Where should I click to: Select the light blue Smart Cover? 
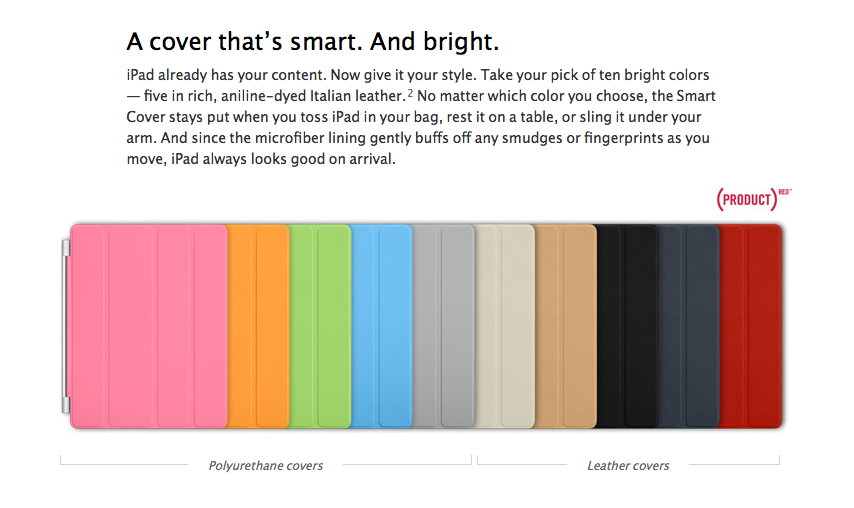click(381, 326)
